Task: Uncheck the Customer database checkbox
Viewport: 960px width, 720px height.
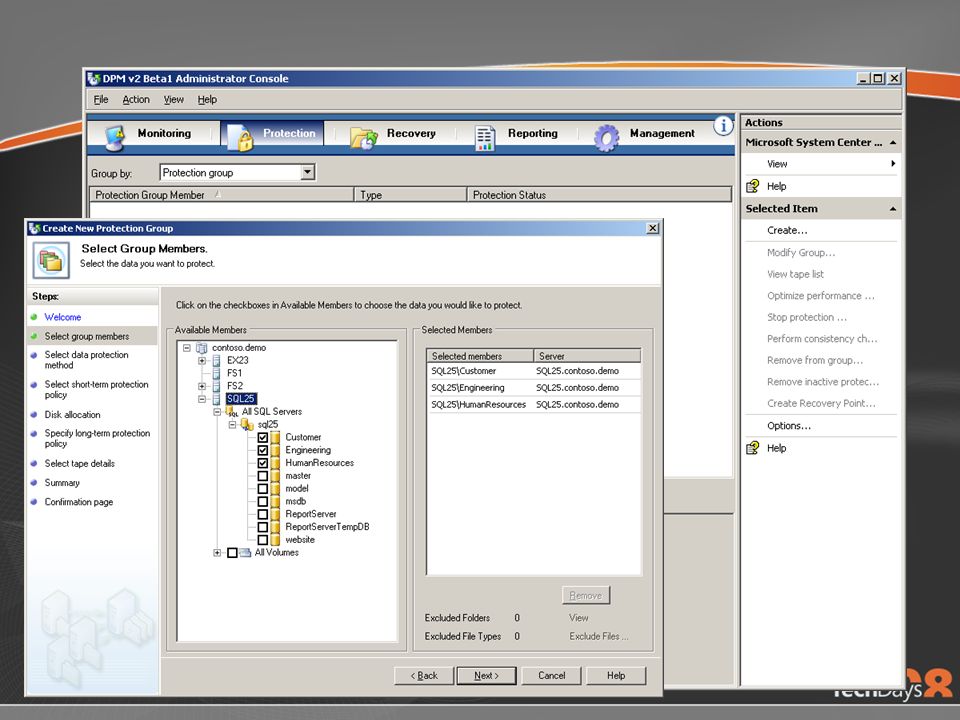Action: [263, 438]
